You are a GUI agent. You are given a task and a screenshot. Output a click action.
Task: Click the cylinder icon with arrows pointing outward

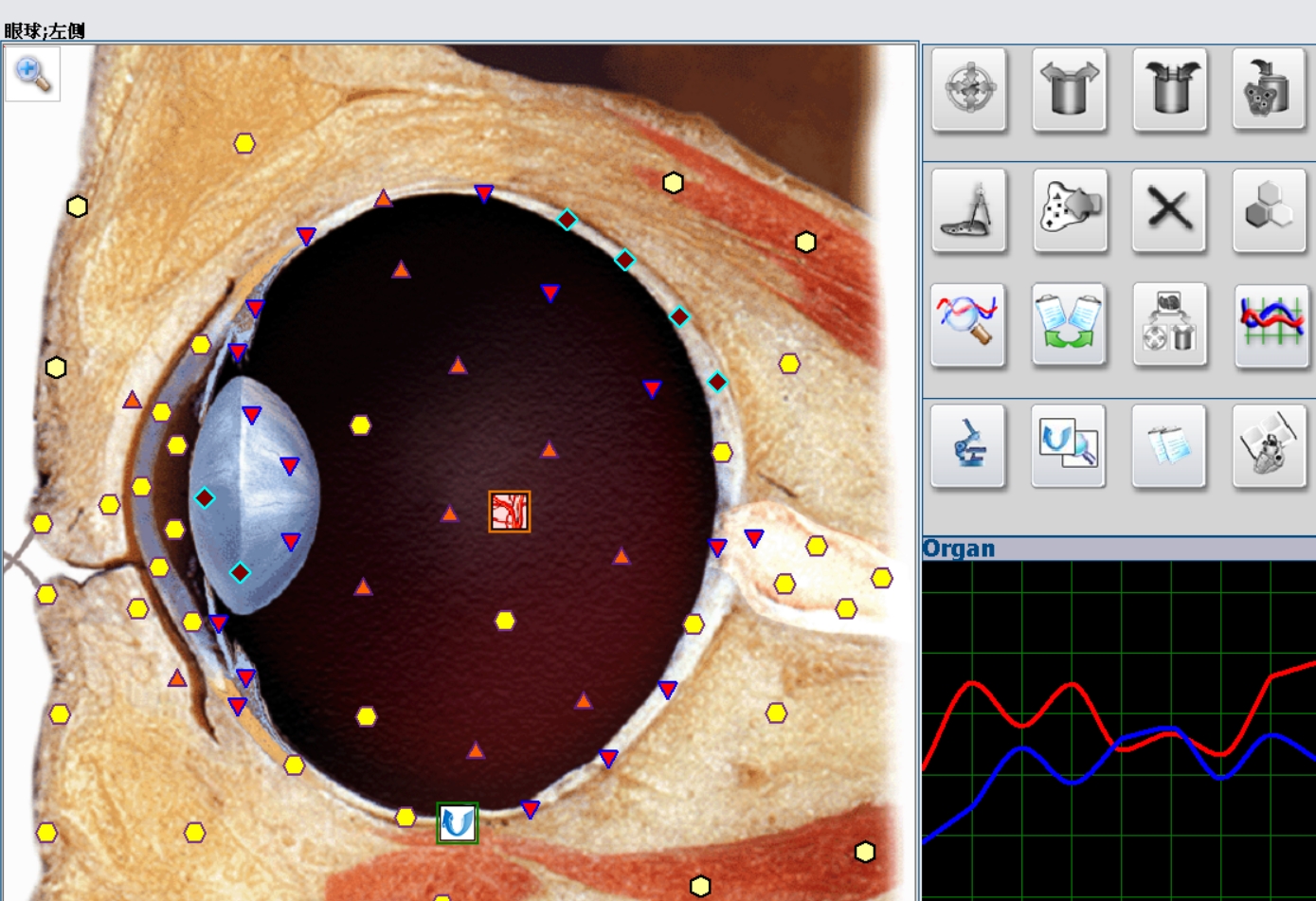pyautogui.click(x=1070, y=90)
